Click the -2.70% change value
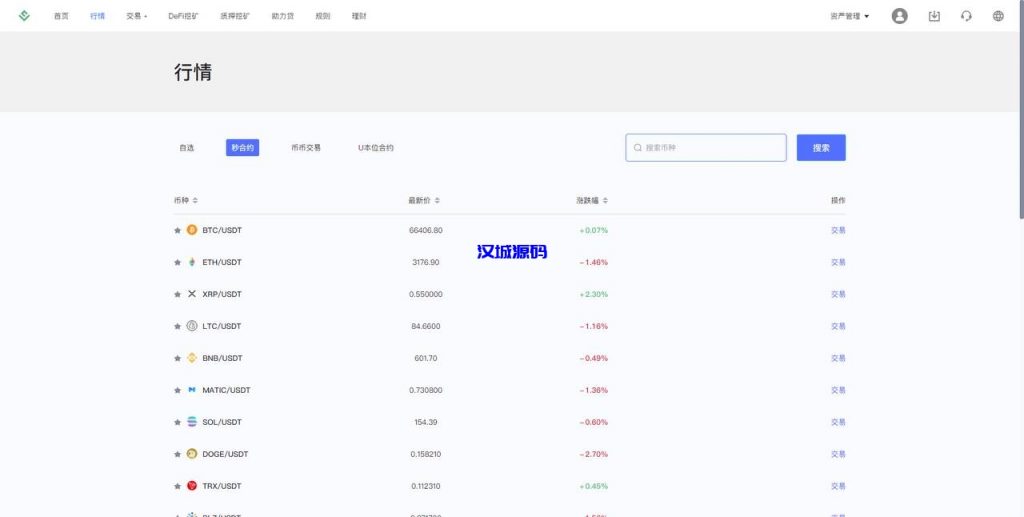1024x517 pixels. point(593,454)
